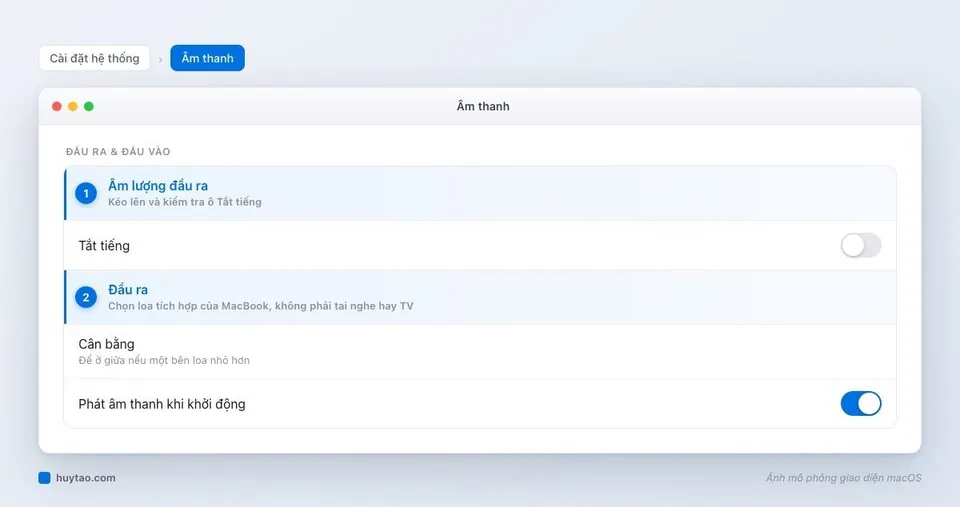This screenshot has width=960, height=507.
Task: Select the Đầu ra row heading
Action: tap(128, 290)
